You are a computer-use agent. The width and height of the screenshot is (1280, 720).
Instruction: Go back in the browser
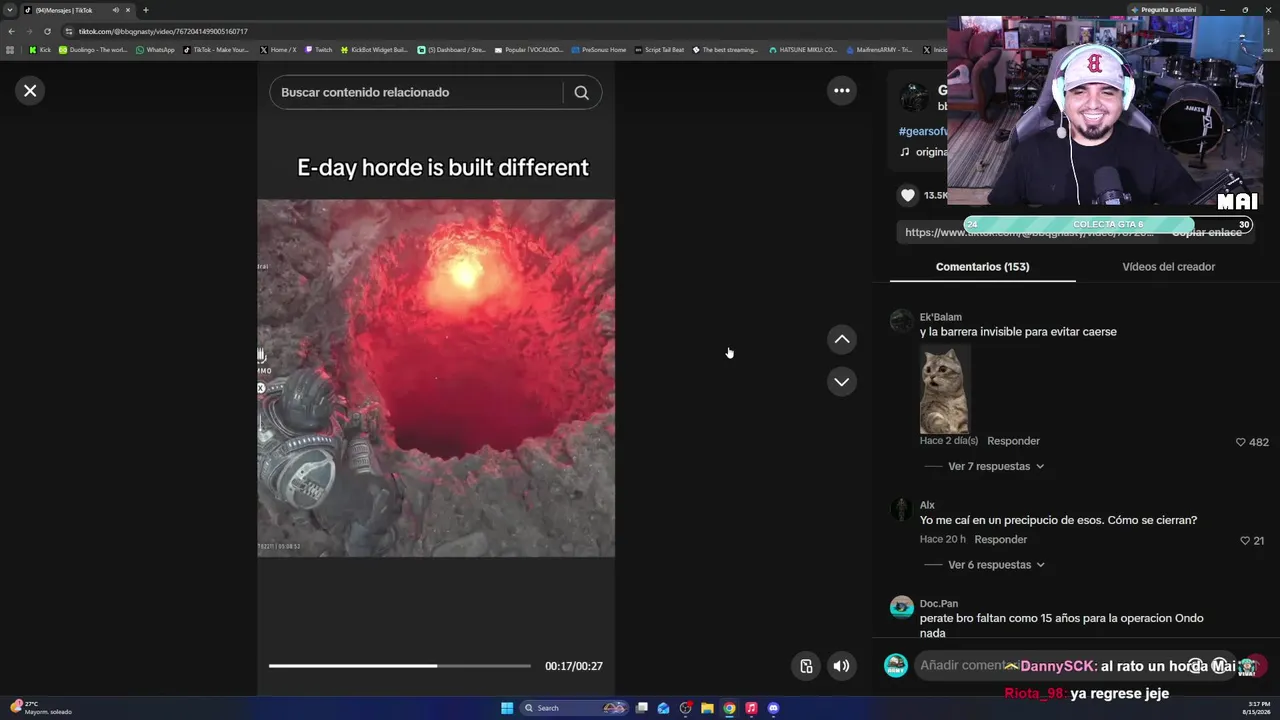[x=11, y=31]
